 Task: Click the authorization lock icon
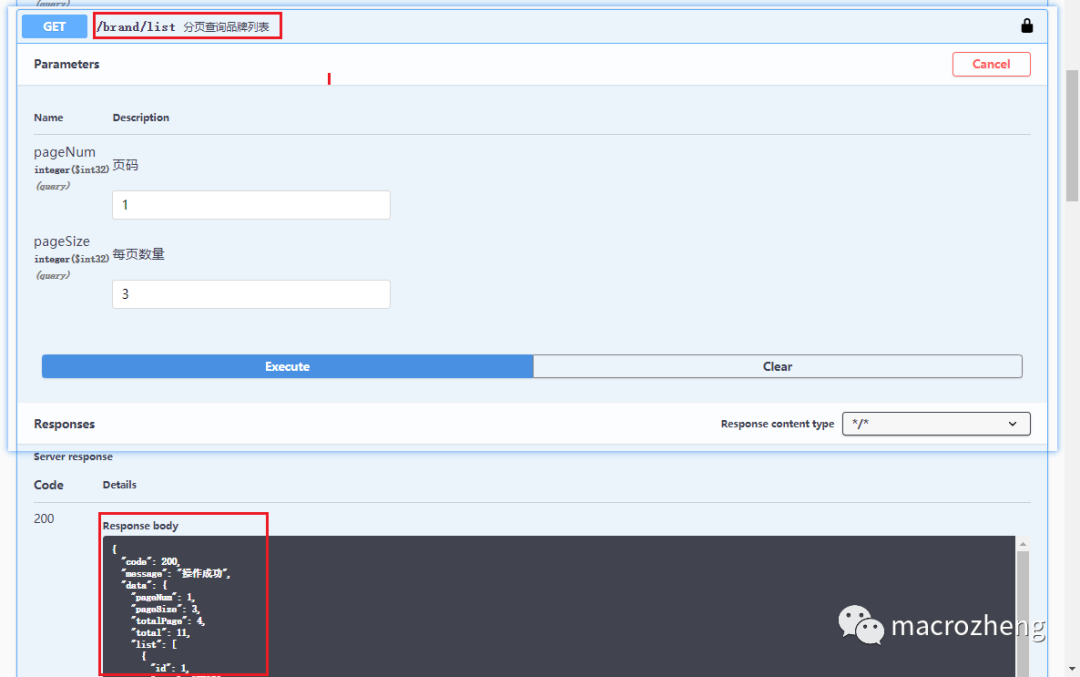point(1026,26)
